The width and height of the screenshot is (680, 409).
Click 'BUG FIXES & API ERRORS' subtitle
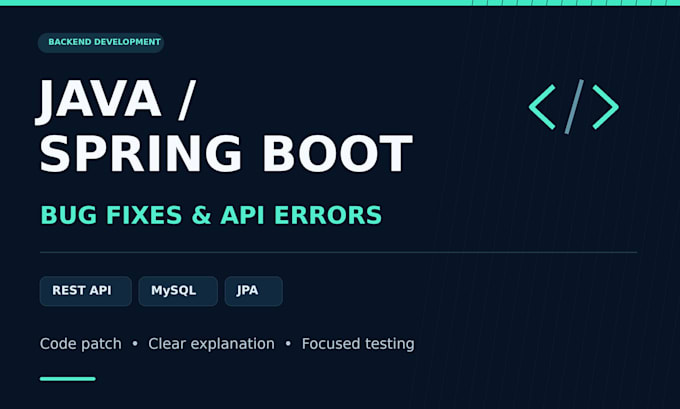211,215
